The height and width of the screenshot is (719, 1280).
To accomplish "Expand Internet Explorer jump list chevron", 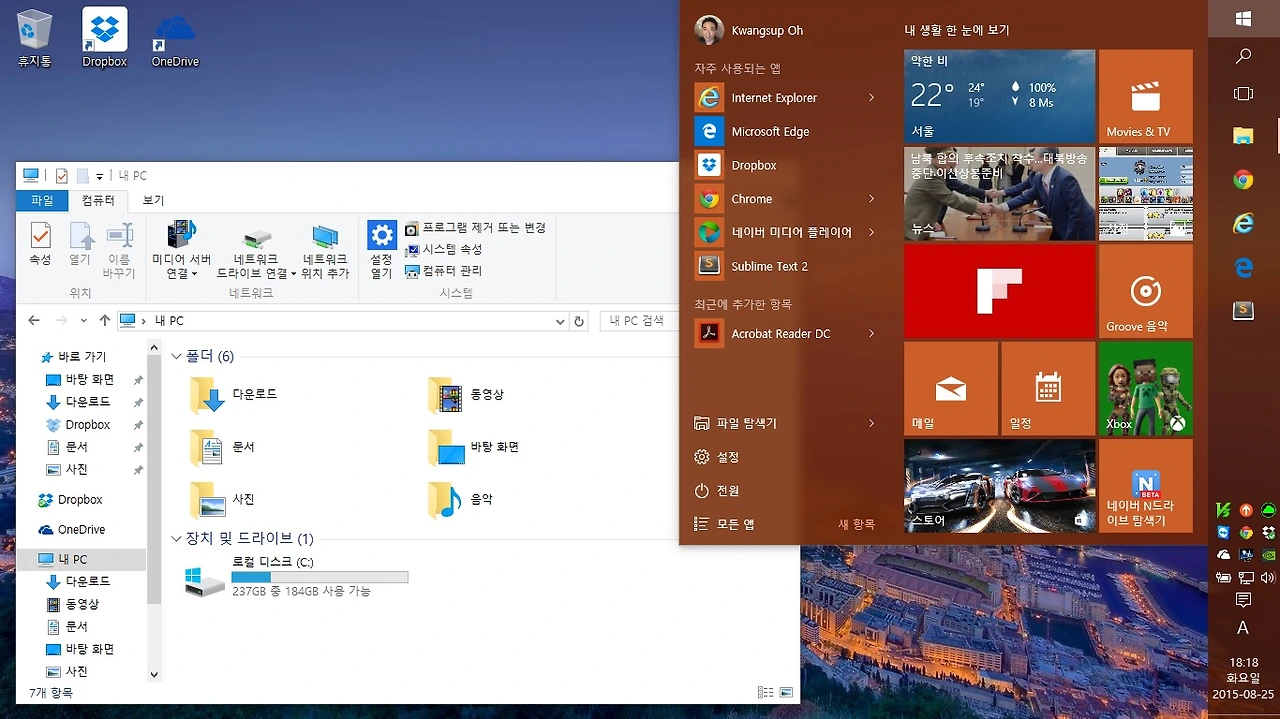I will click(871, 98).
